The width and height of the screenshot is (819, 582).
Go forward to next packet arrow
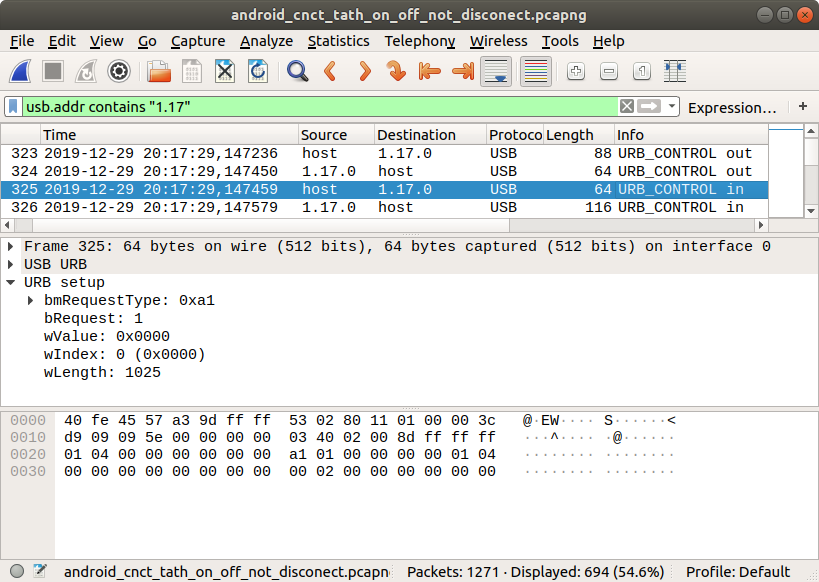click(x=365, y=71)
